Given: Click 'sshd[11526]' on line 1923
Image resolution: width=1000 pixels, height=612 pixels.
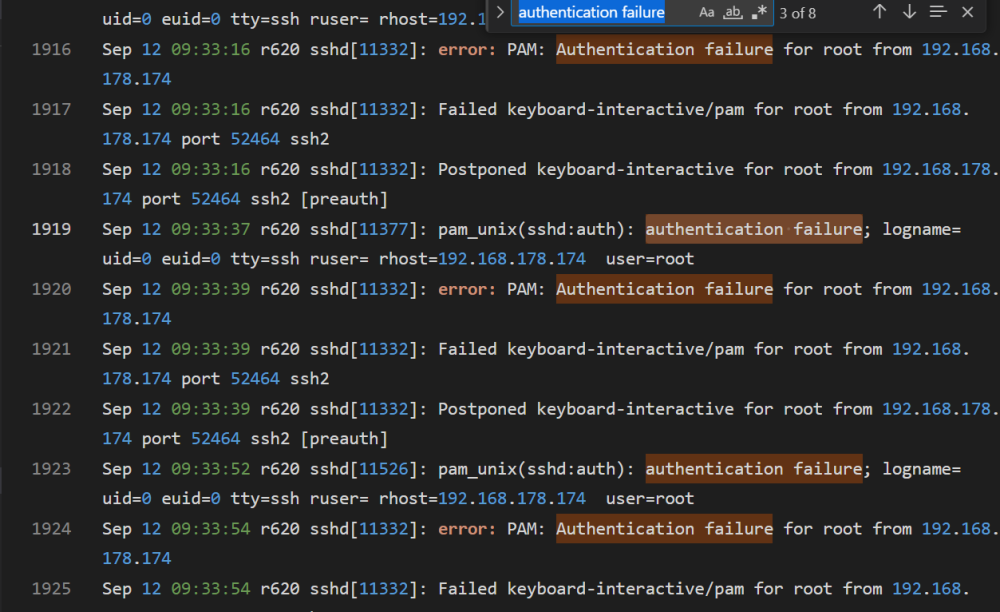Looking at the screenshot, I should (364, 469).
